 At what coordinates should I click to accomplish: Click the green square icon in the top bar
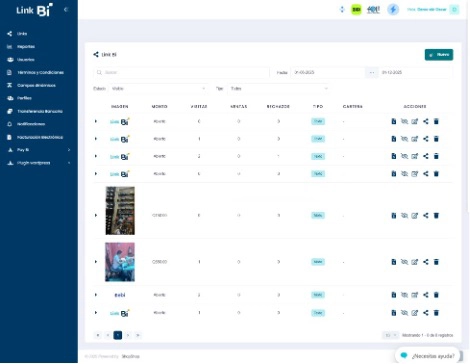356,9
